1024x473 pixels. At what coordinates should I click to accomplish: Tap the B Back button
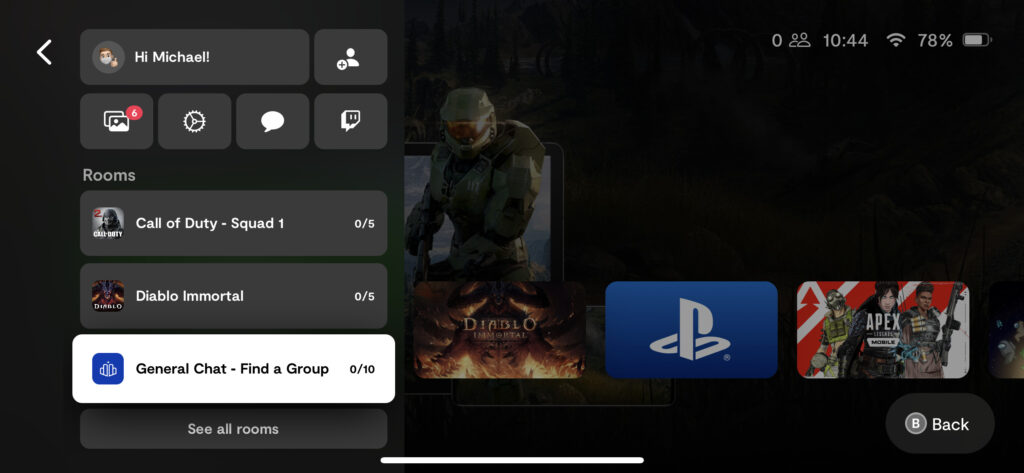[940, 424]
